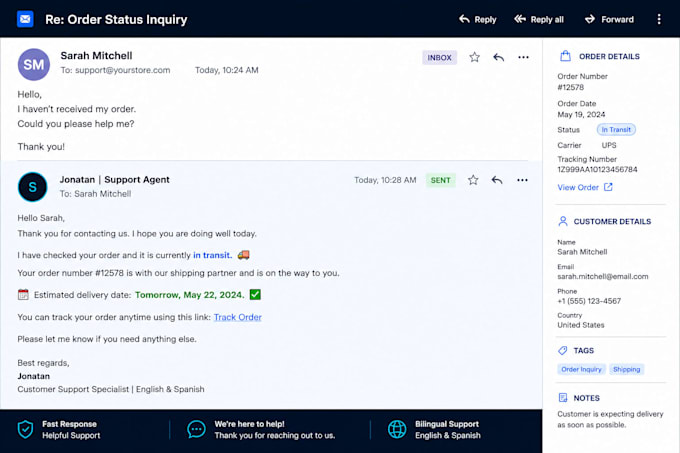Click 'Tomorrow, May 22, 2024.' delivery date
This screenshot has width=680, height=453.
[x=190, y=295]
